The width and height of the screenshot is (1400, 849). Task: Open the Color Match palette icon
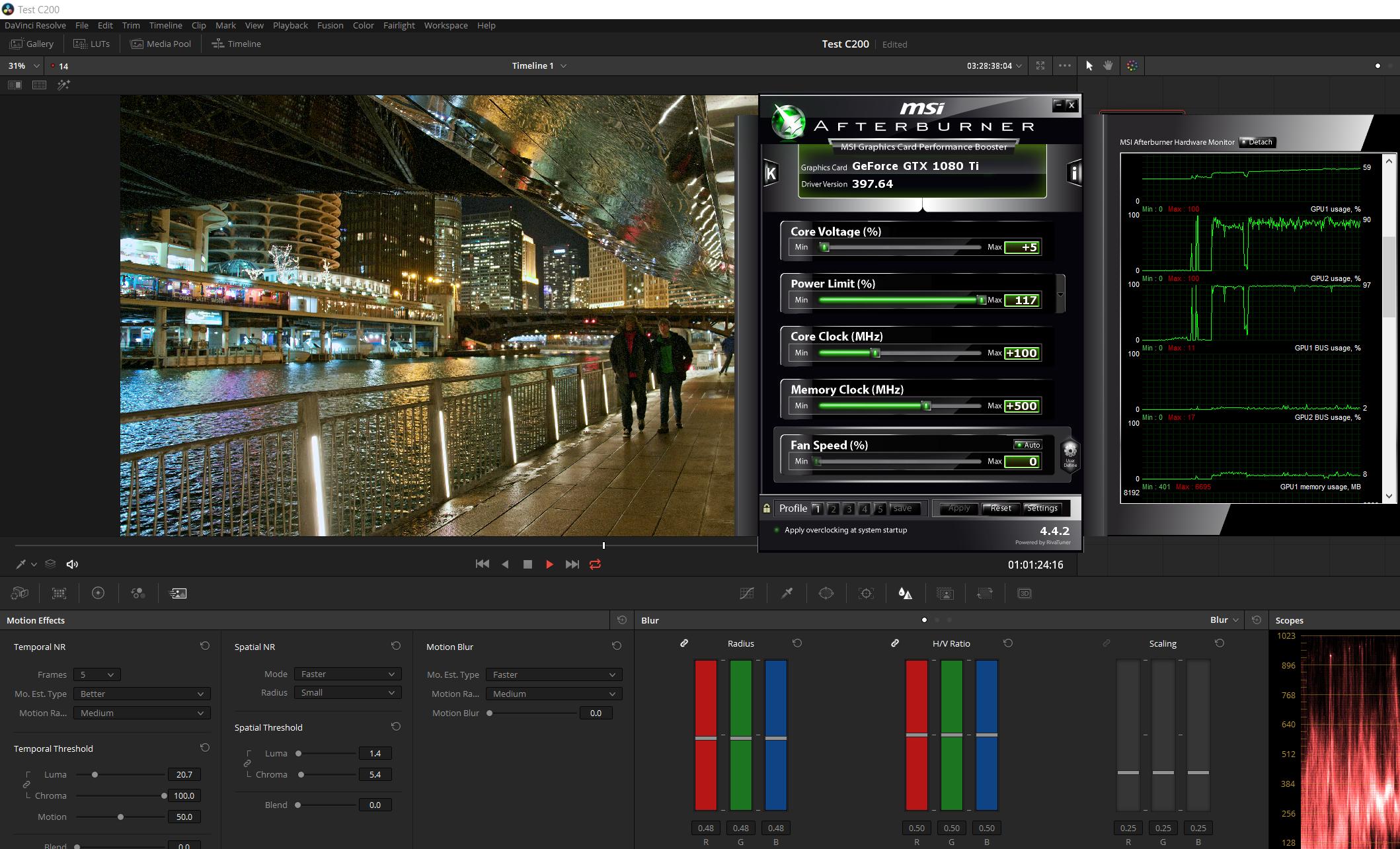coord(59,593)
